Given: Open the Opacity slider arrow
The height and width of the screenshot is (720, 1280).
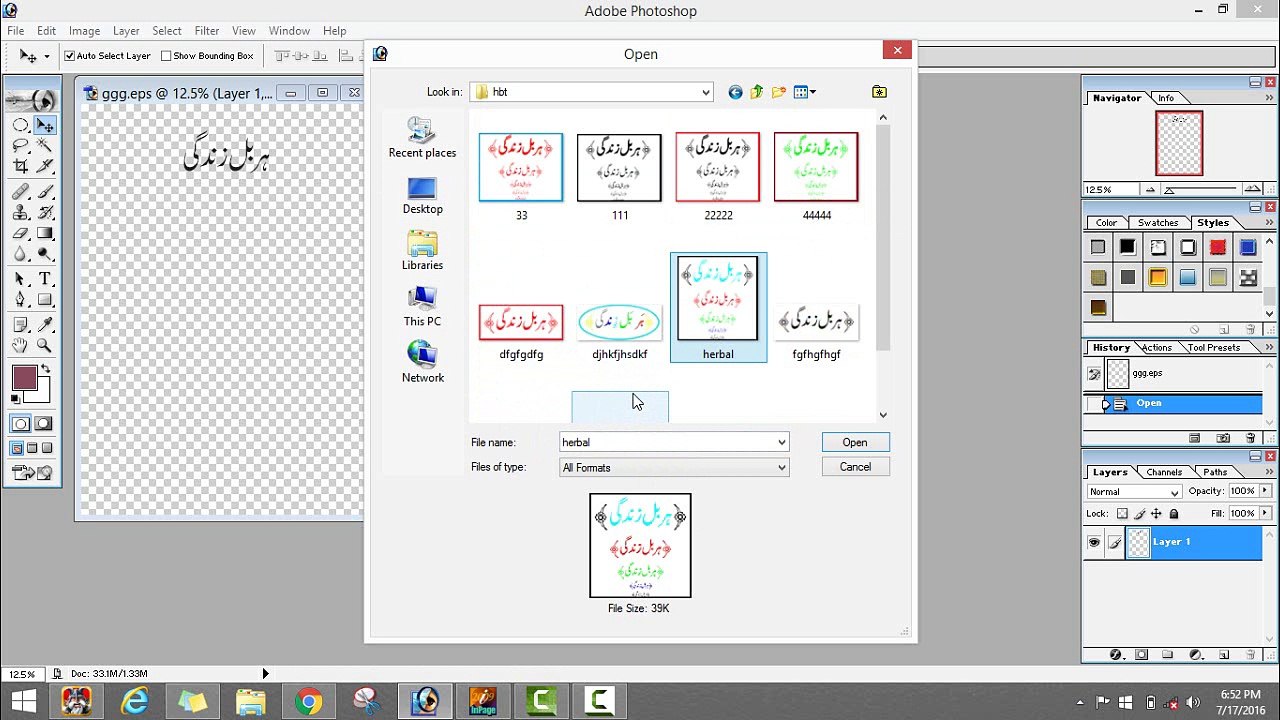Looking at the screenshot, I should point(1263,492).
